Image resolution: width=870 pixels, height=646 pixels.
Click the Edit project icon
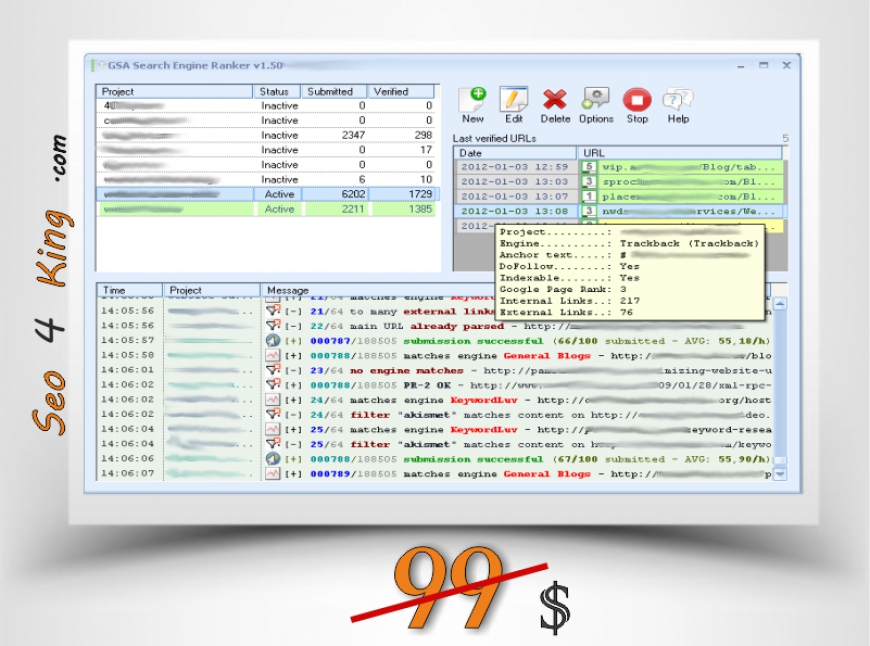(513, 100)
